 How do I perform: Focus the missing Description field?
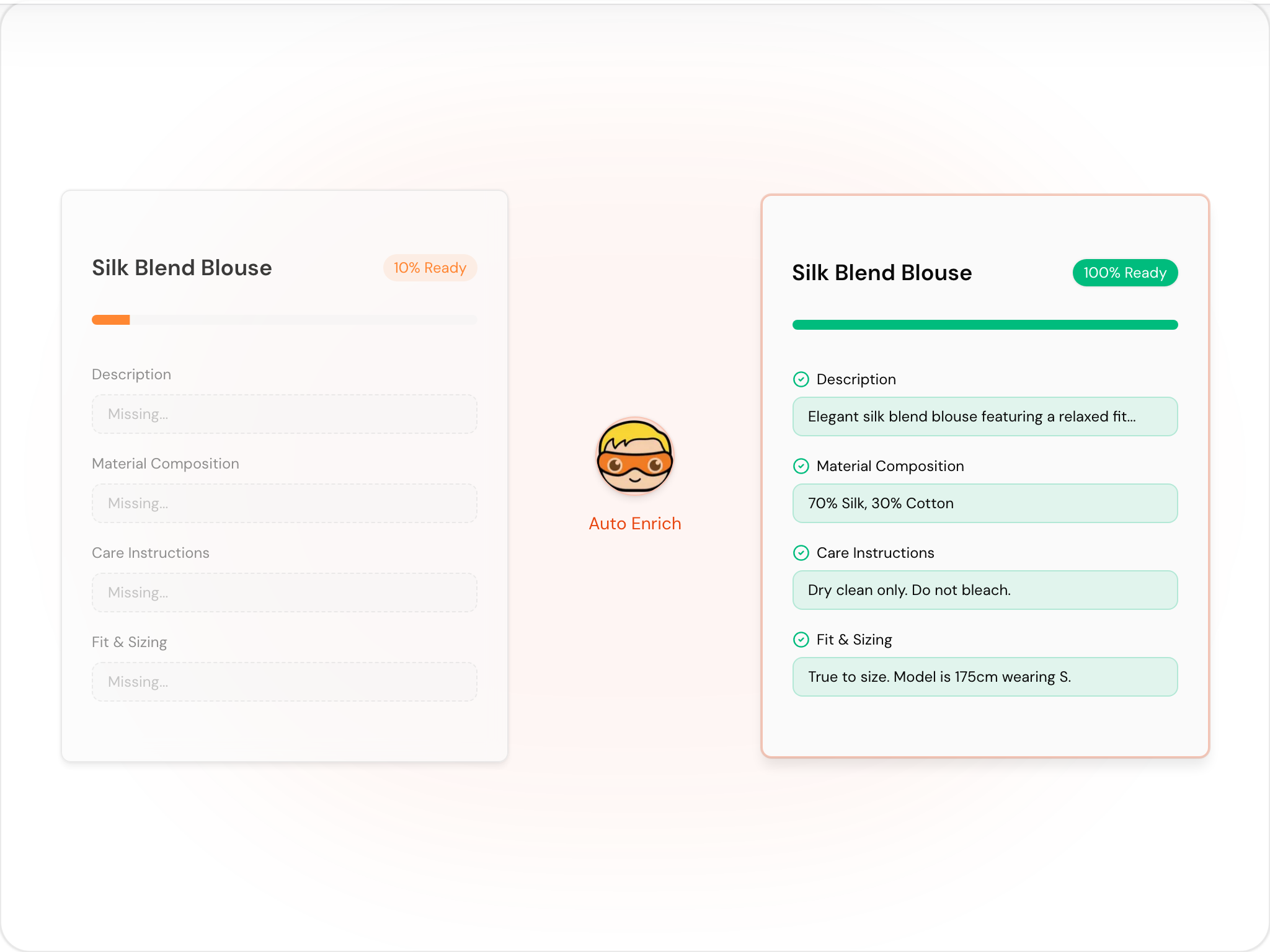[285, 414]
